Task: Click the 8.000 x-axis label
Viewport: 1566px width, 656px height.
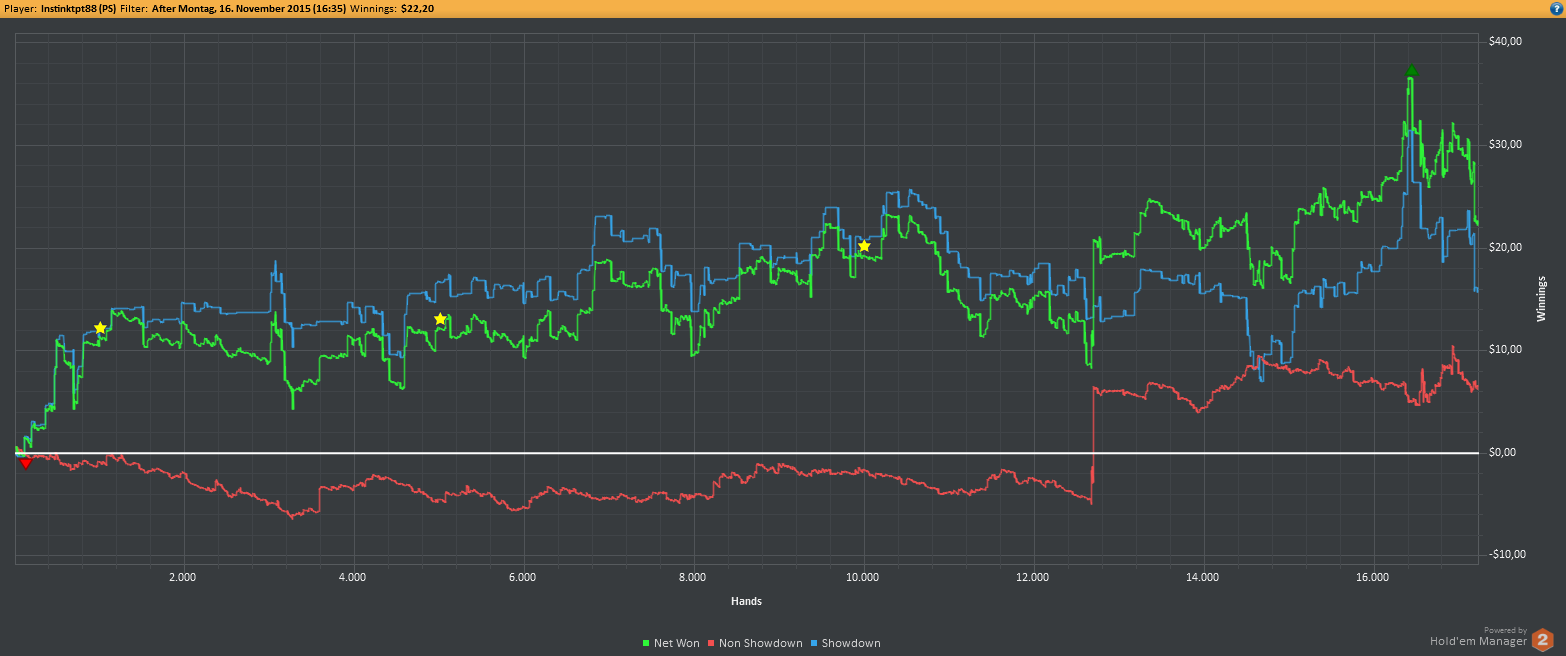Action: (692, 578)
